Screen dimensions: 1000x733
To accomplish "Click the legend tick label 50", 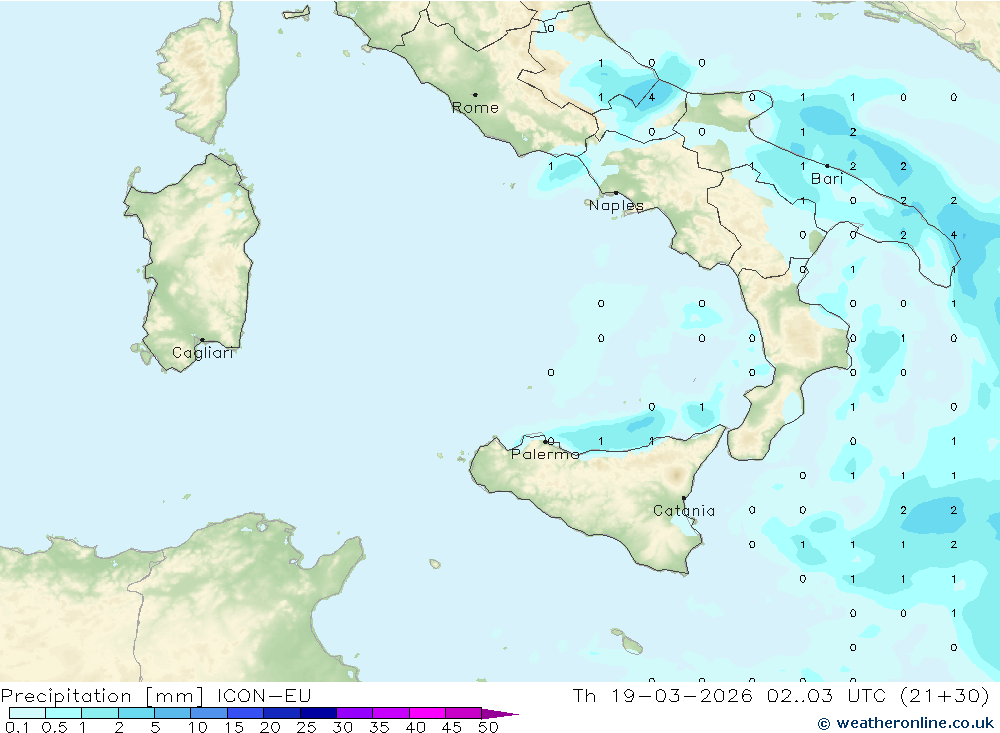I will coord(489,727).
